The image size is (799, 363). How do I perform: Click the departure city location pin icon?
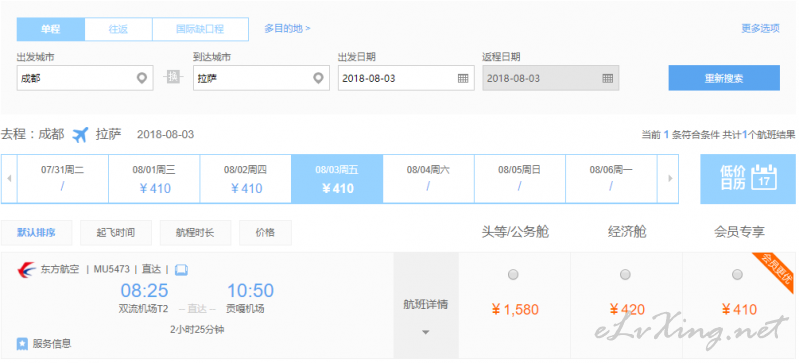142,78
